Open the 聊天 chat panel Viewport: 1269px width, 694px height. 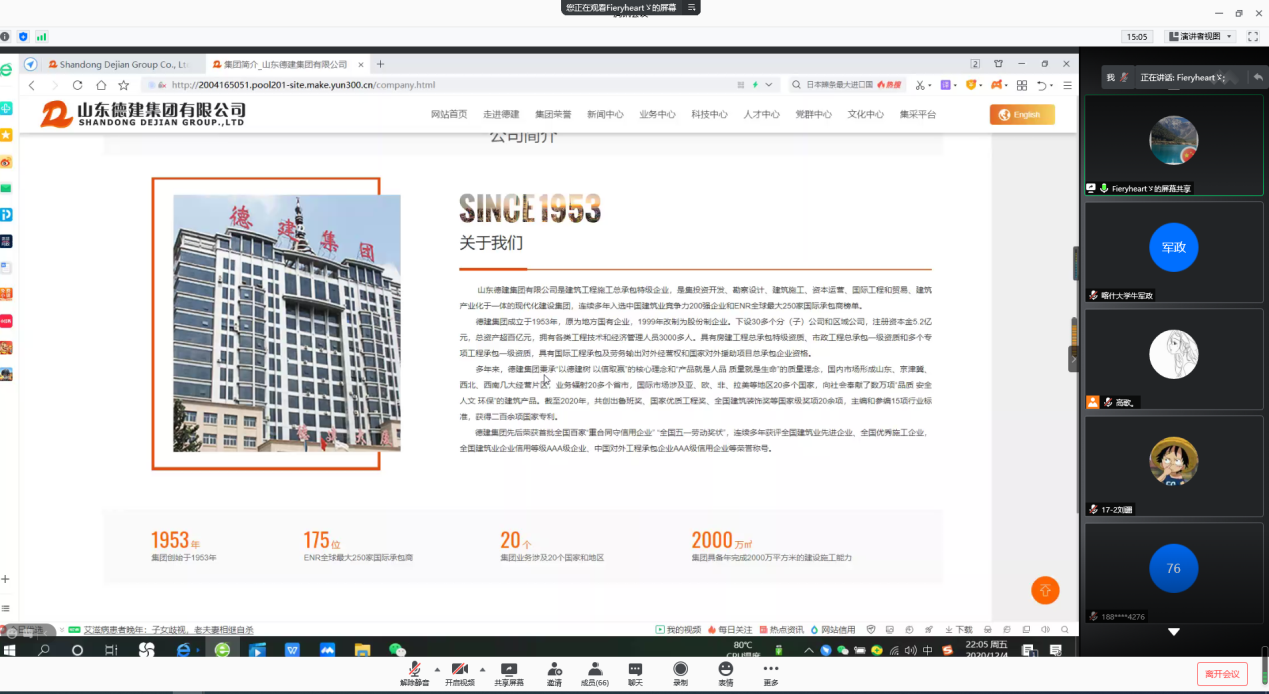[635, 673]
